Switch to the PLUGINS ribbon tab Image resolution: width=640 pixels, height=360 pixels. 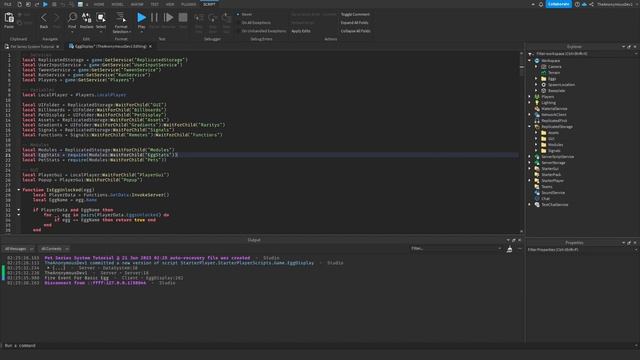tap(189, 4)
